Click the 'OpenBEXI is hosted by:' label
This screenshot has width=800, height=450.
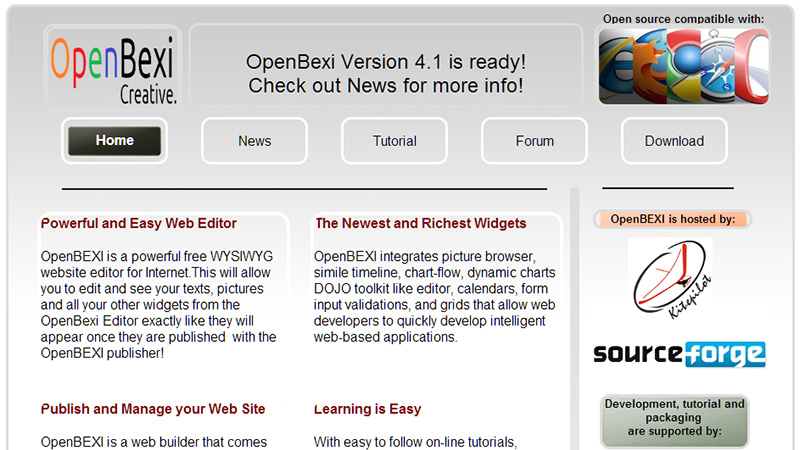pyautogui.click(x=672, y=219)
